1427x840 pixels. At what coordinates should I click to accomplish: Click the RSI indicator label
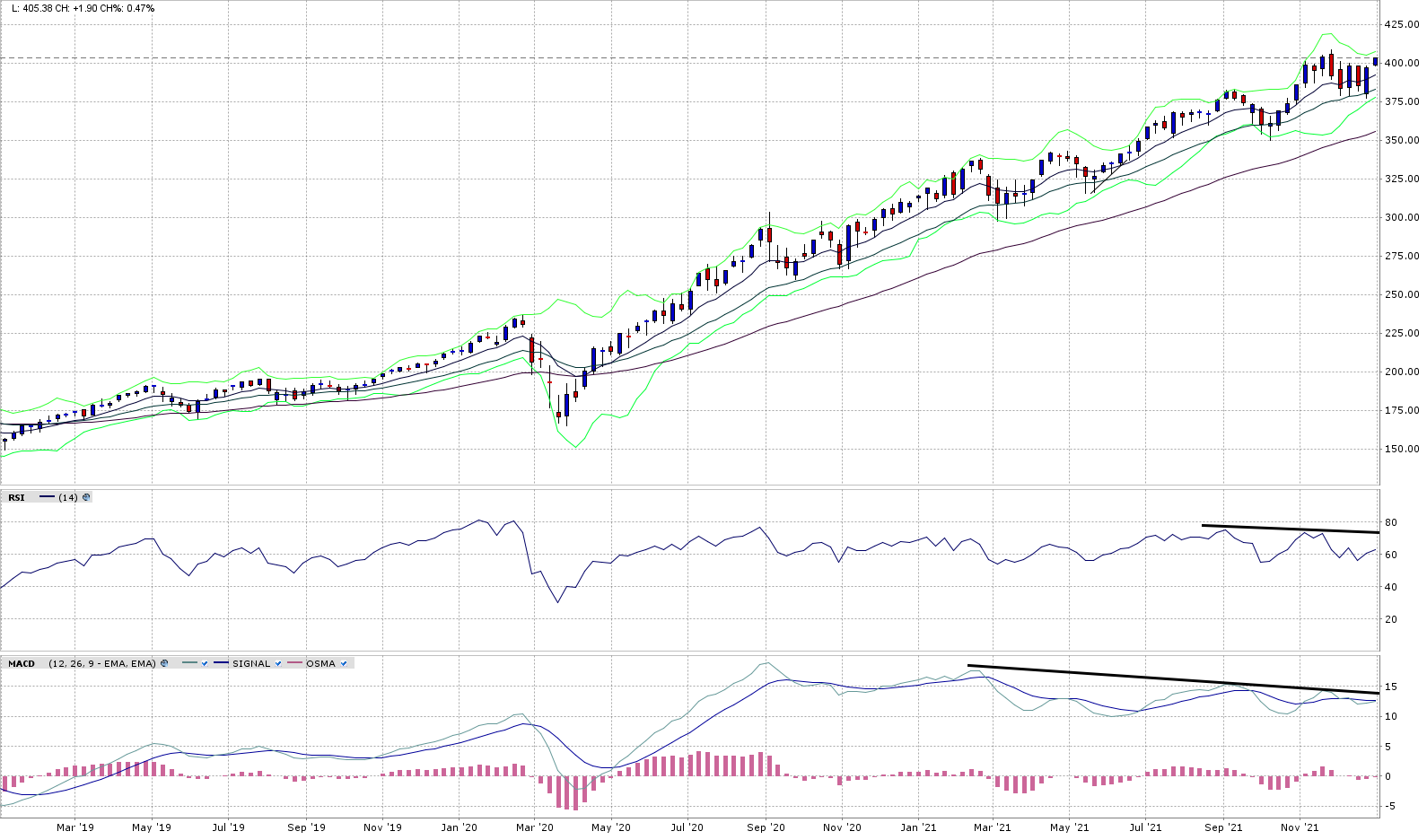click(x=17, y=497)
